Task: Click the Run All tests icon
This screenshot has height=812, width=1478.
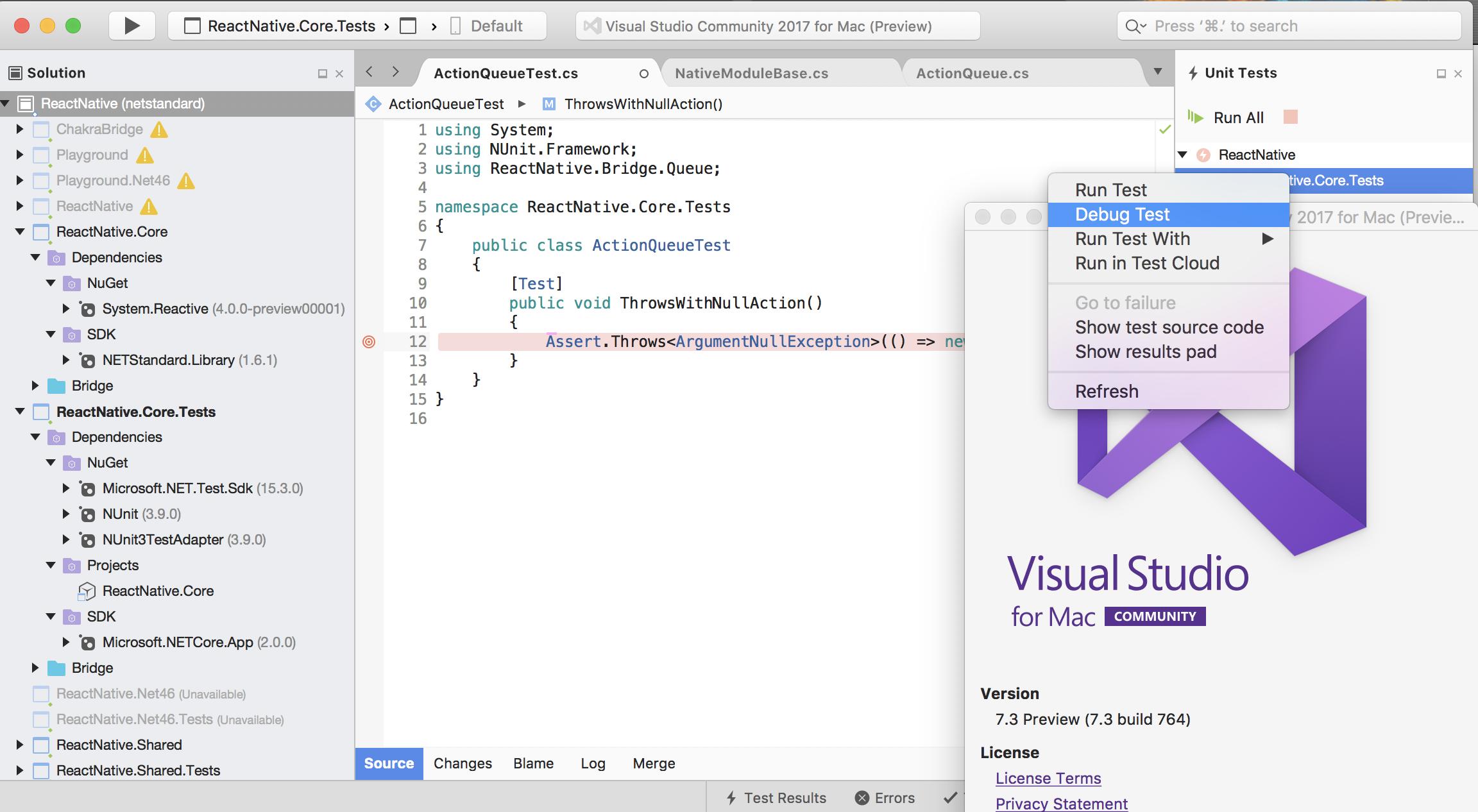Action: coord(1195,117)
